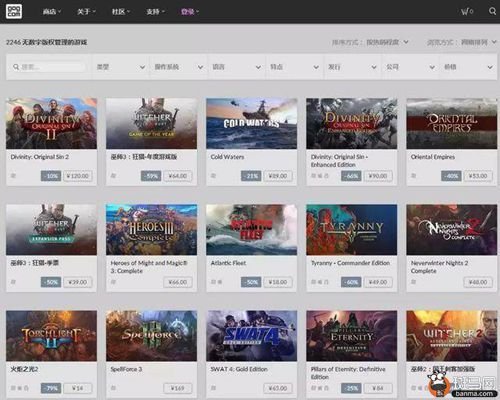Image resolution: width=500 pixels, height=400 pixels.
Task: Click the Cold Waters price button
Action: coord(278,176)
